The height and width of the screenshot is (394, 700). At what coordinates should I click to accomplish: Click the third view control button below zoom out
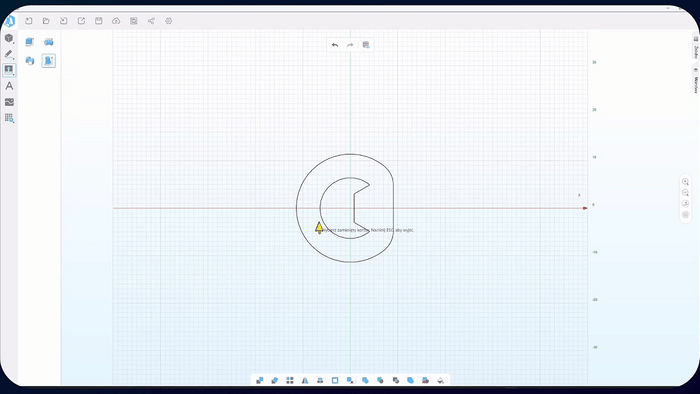click(x=685, y=203)
